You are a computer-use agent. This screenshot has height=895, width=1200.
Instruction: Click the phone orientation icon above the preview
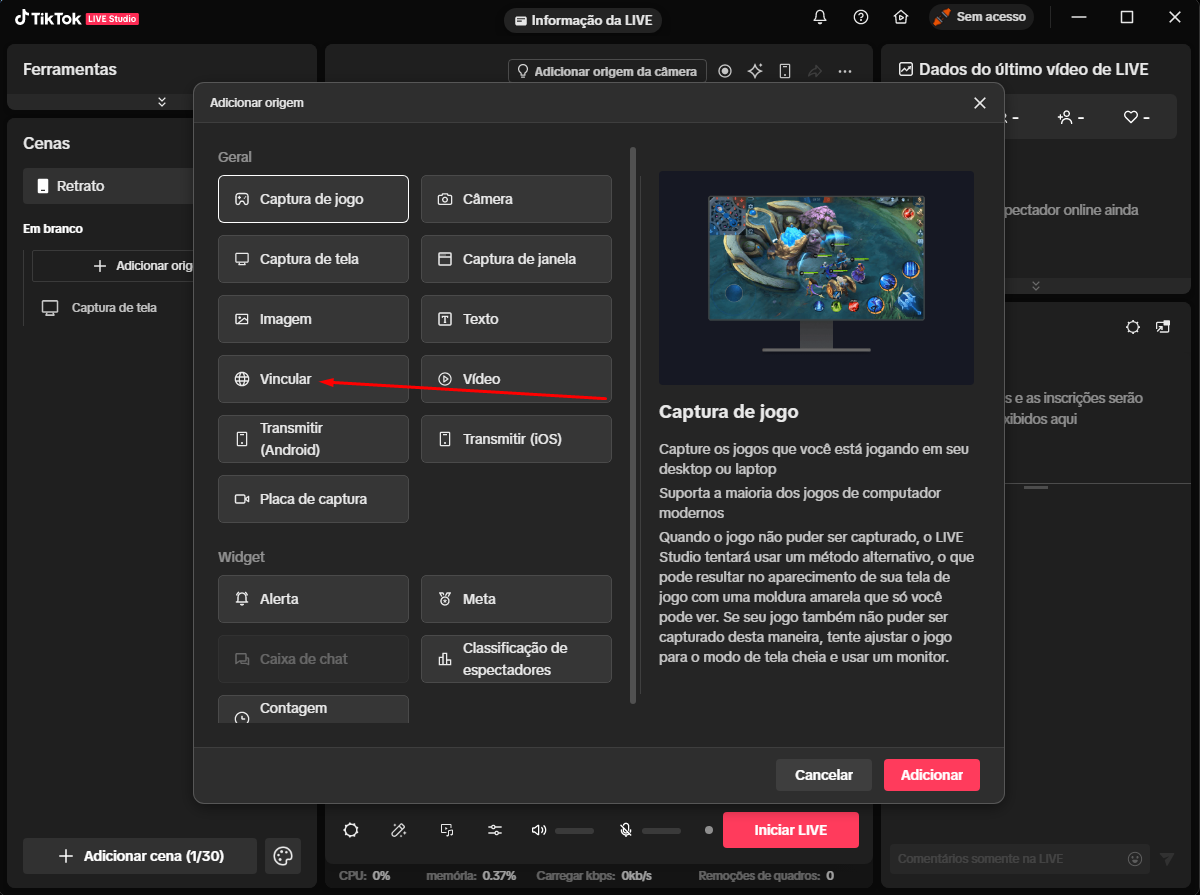tap(785, 71)
